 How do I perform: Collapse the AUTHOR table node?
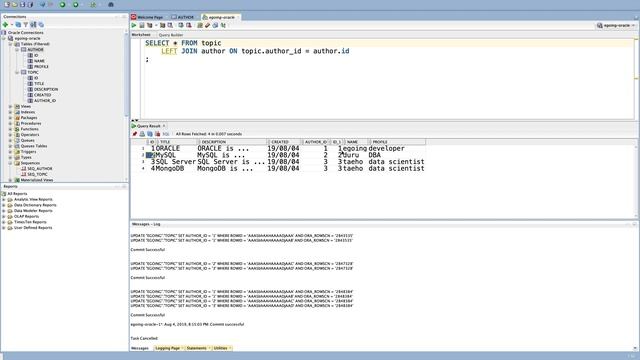(17, 49)
